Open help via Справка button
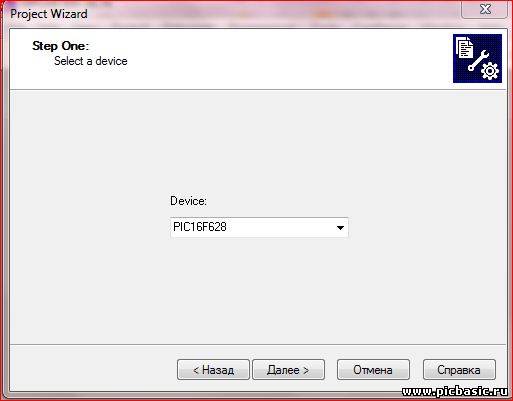The height and width of the screenshot is (401, 513). click(459, 370)
